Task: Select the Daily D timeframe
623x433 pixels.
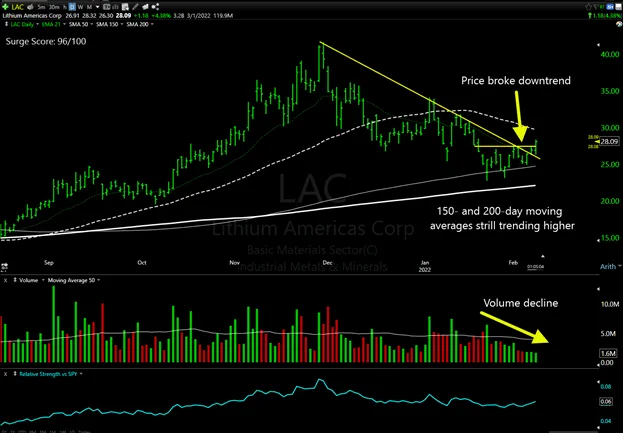Action: (x=72, y=7)
